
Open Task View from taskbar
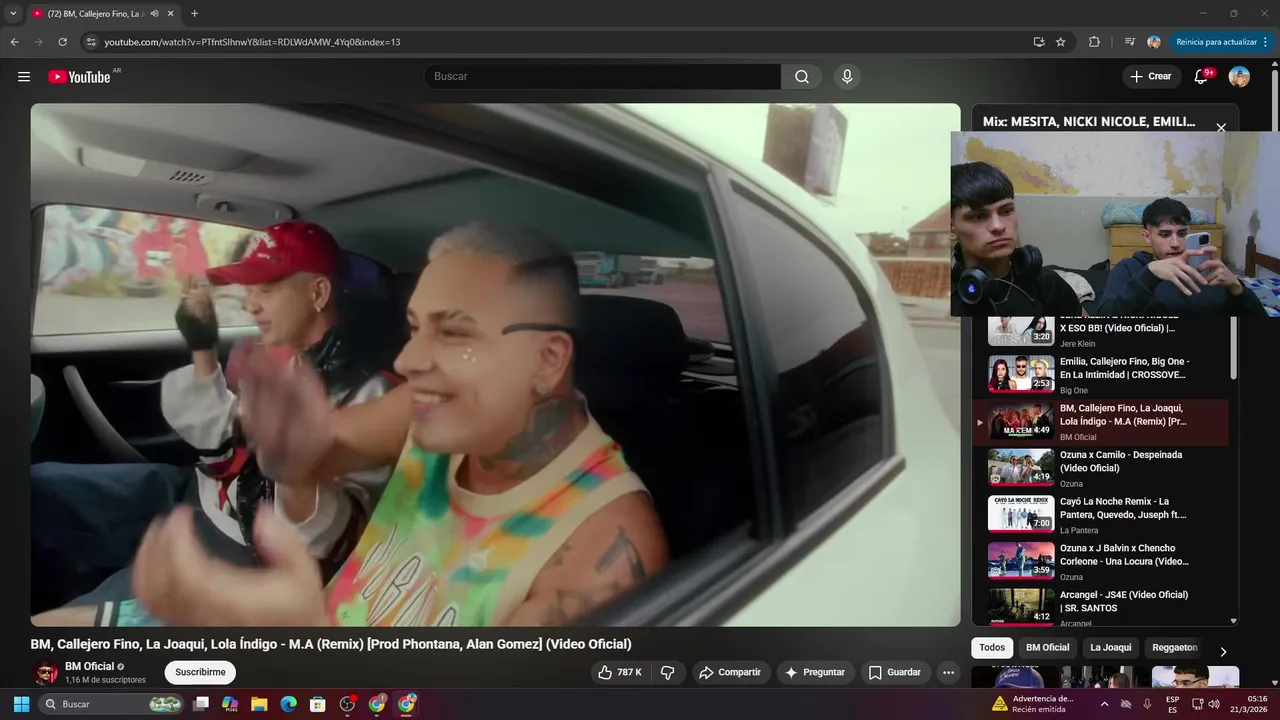point(201,704)
